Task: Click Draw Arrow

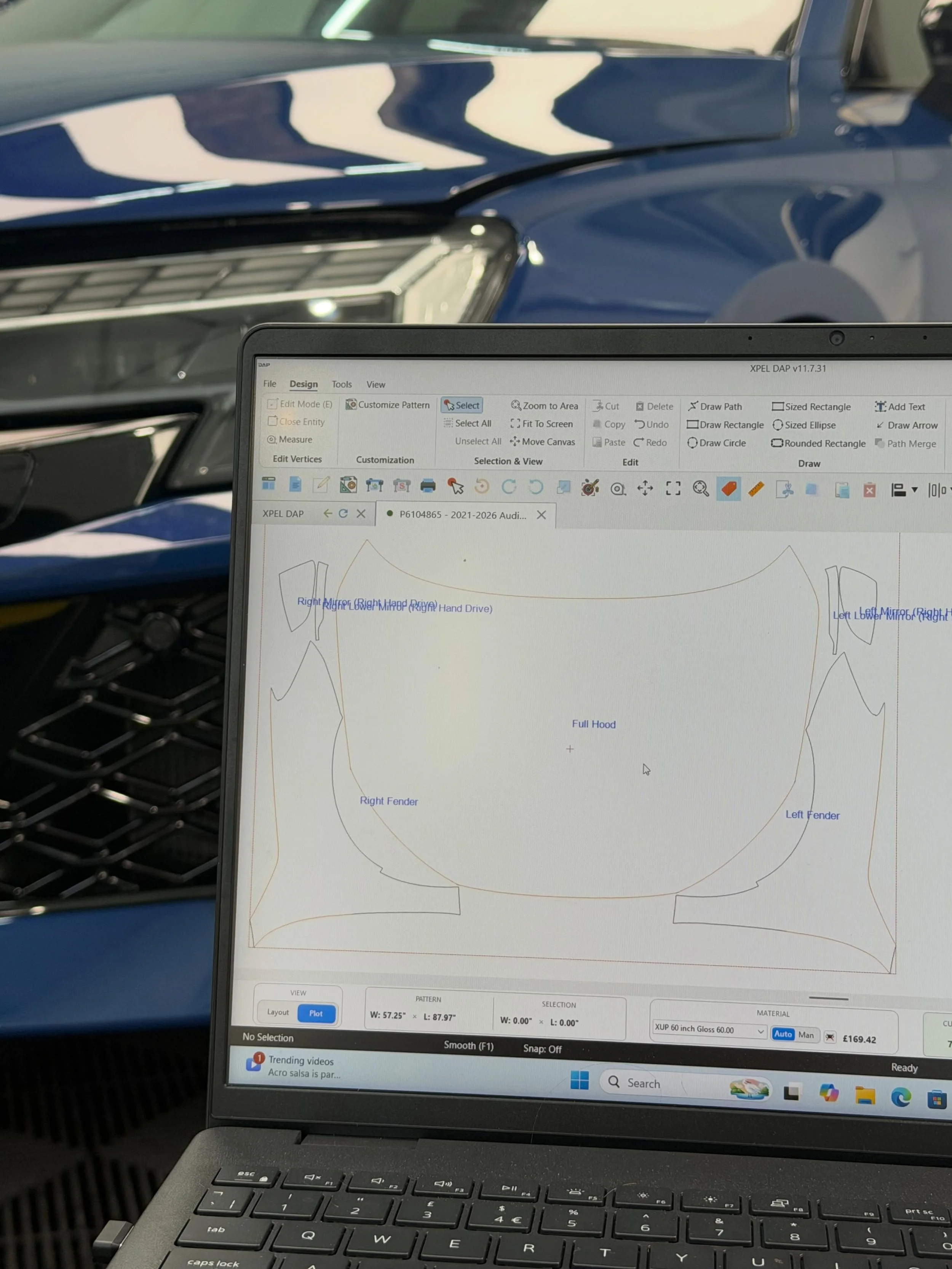Action: pos(907,425)
